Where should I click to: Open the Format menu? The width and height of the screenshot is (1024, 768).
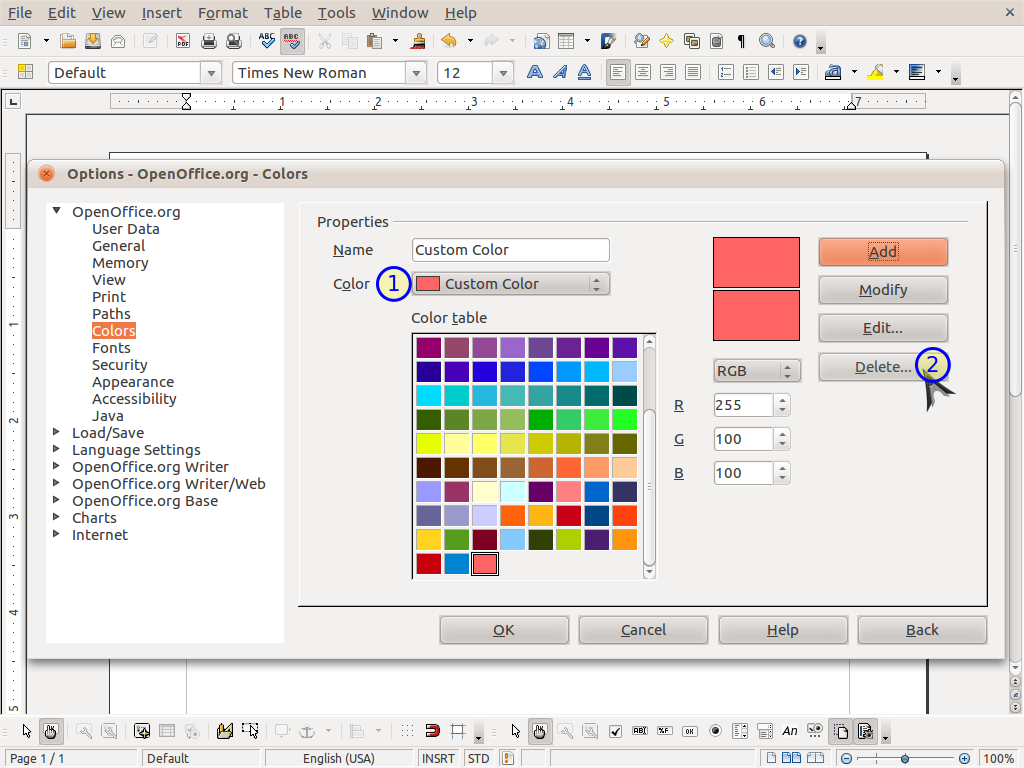click(x=222, y=13)
